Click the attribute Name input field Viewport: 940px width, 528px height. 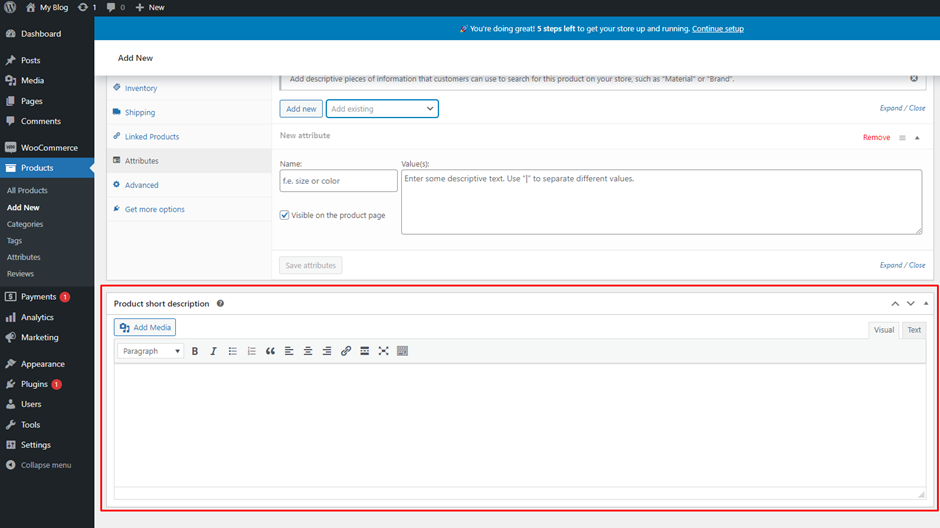coord(338,181)
